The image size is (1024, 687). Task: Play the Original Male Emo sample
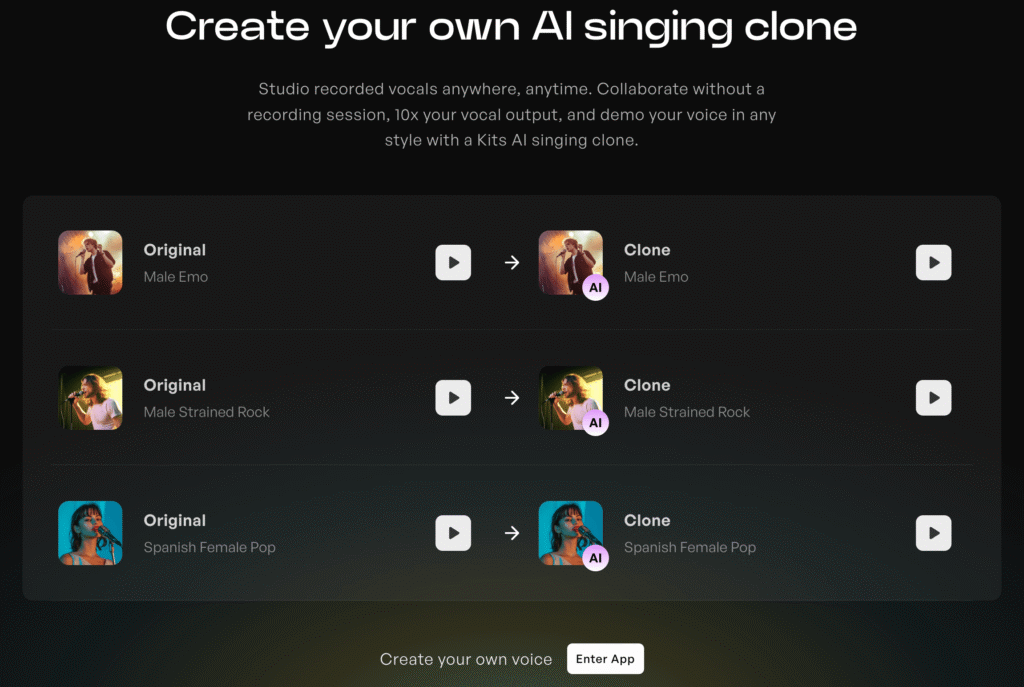[x=453, y=263]
